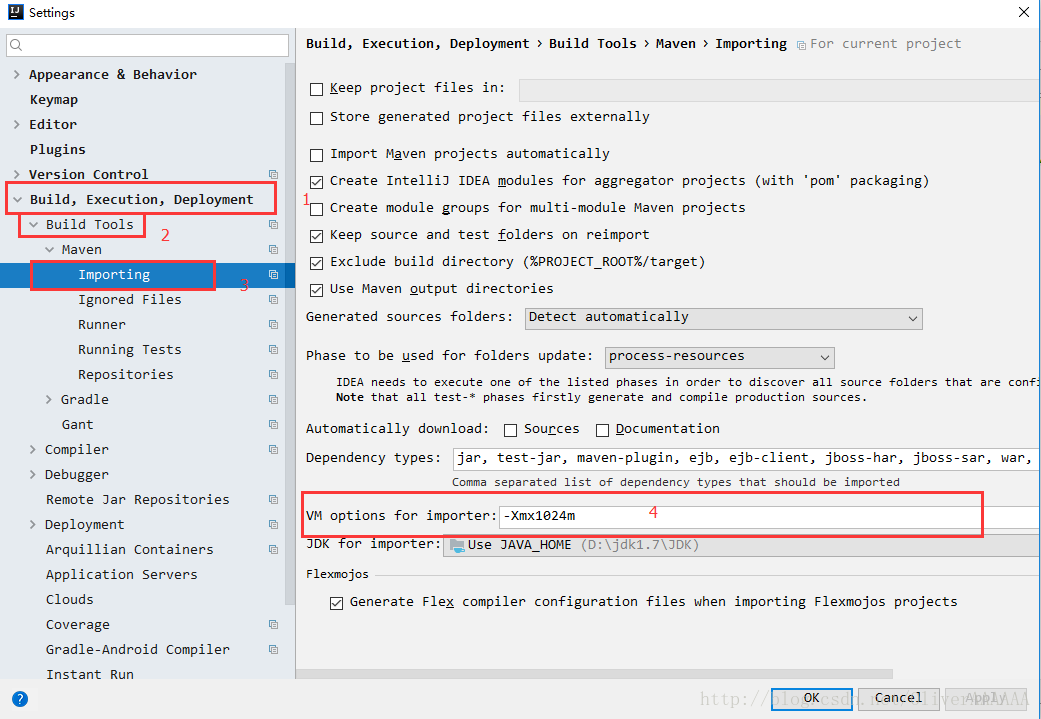Click project-level icon beside Runner

pos(273,325)
